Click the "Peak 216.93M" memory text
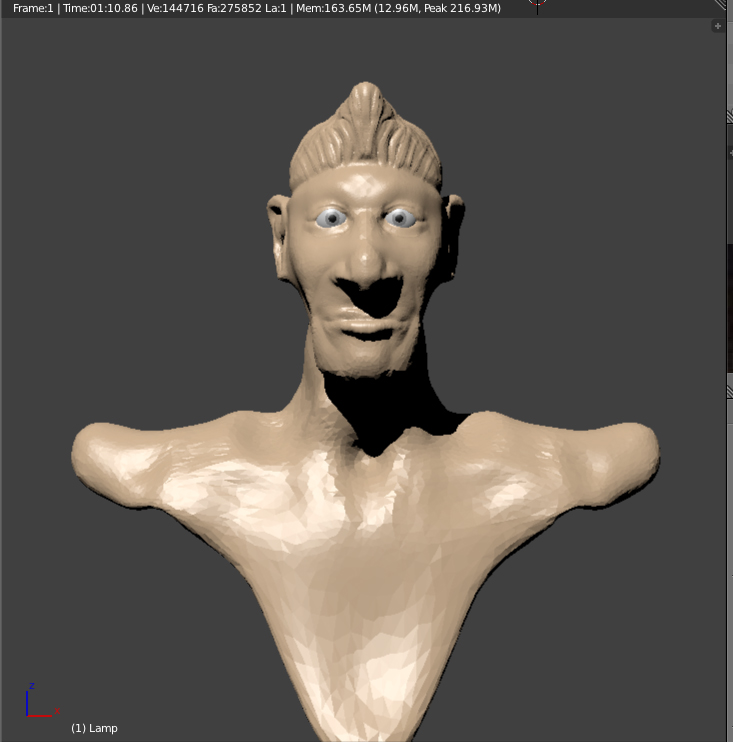The image size is (733, 742). (x=461, y=8)
